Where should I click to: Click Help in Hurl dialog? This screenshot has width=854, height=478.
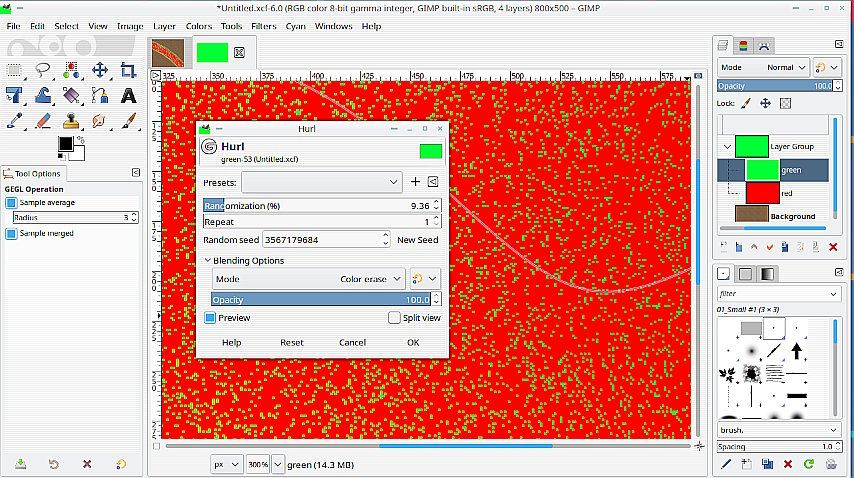click(231, 342)
